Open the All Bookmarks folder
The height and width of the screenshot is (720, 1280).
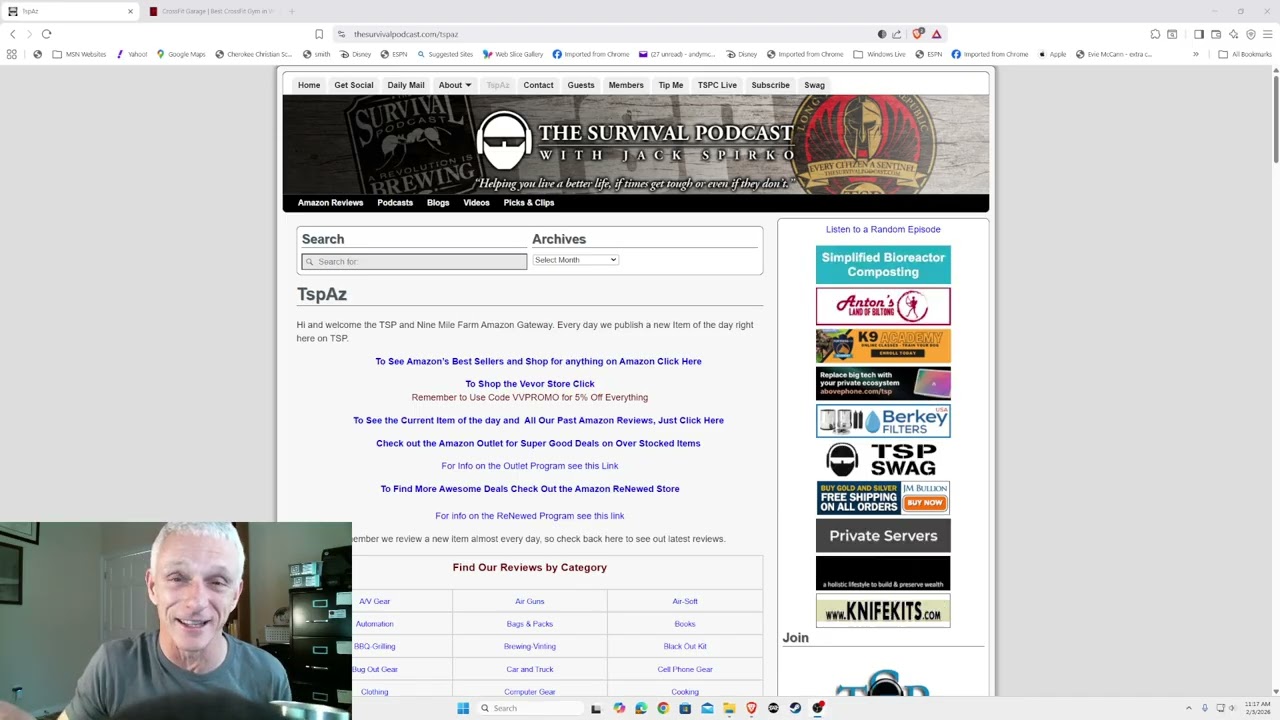point(1245,54)
